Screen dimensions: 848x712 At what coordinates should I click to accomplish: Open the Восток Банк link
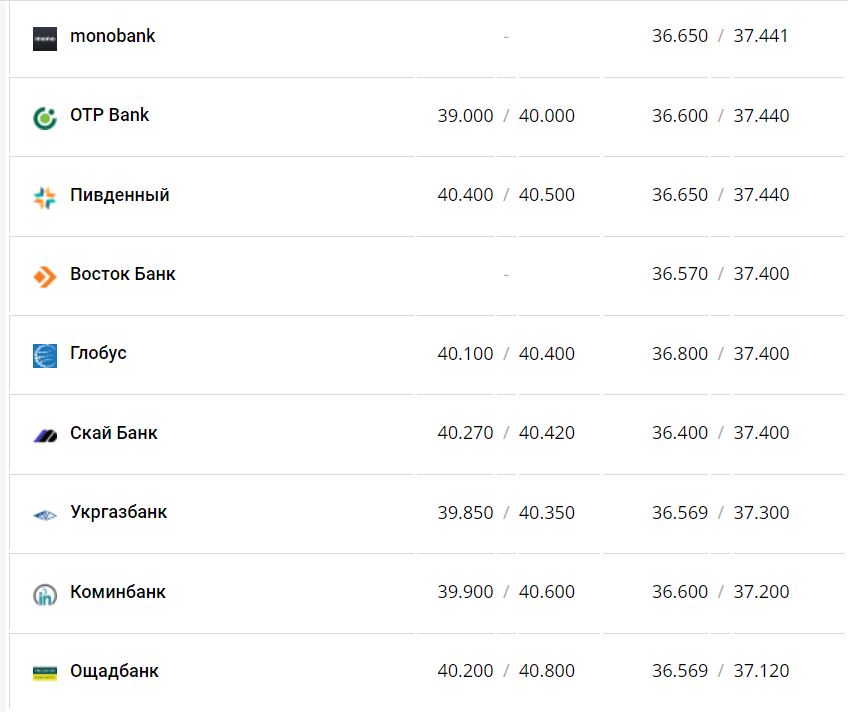[x=122, y=274]
